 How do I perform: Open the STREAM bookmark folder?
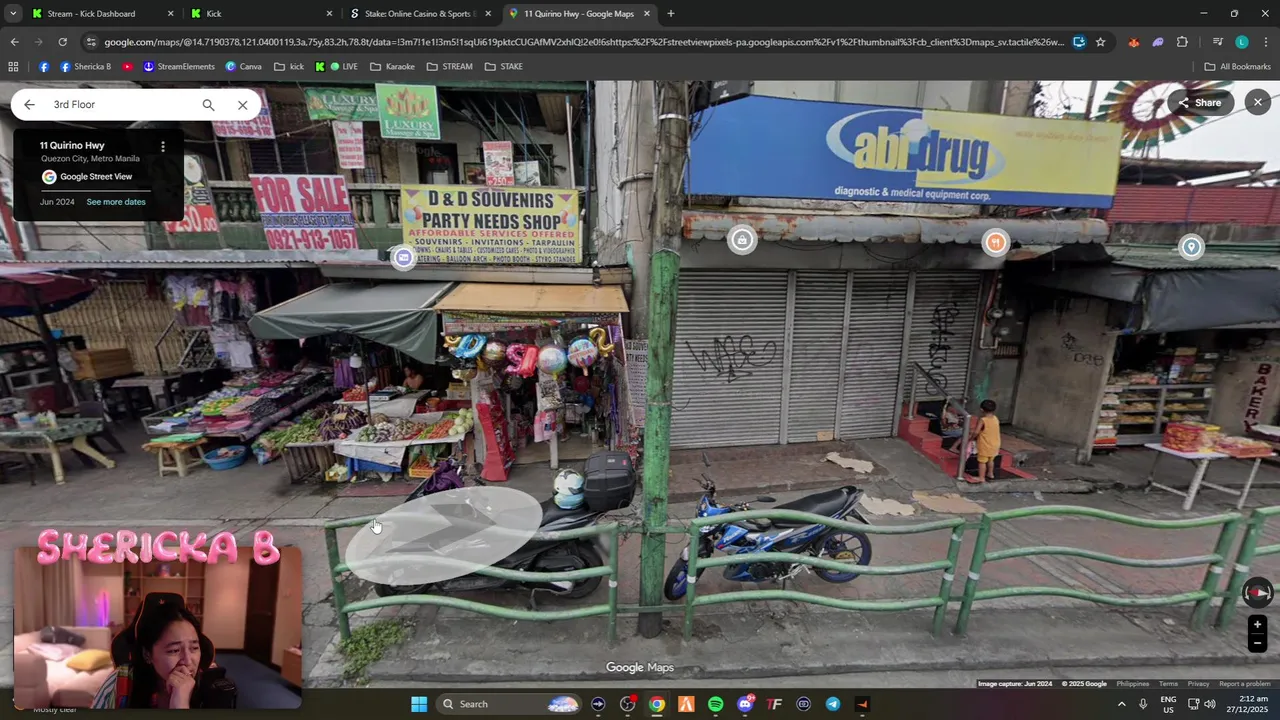click(449, 67)
